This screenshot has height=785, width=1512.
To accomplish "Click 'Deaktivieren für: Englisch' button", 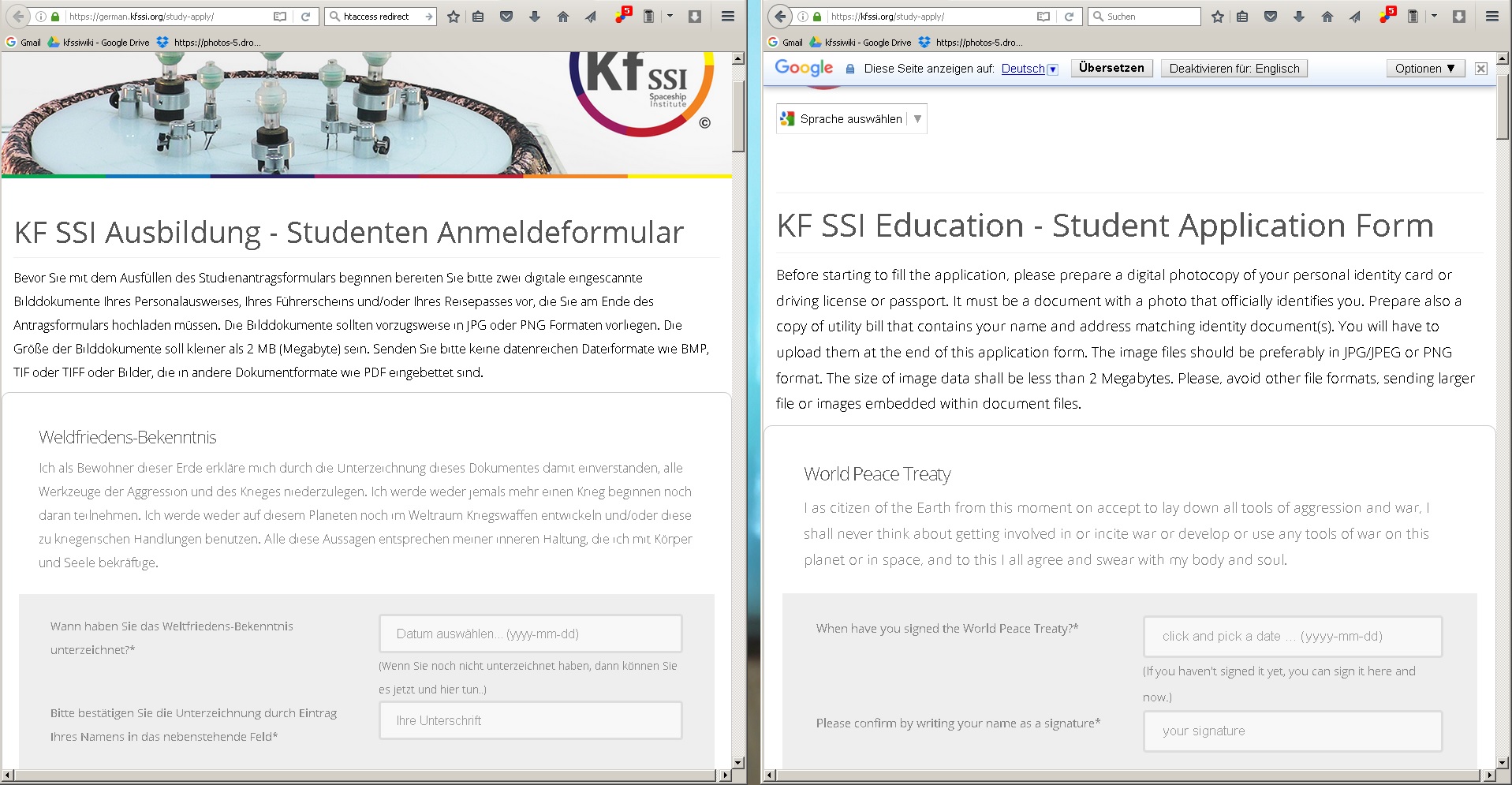I will click(x=1234, y=69).
